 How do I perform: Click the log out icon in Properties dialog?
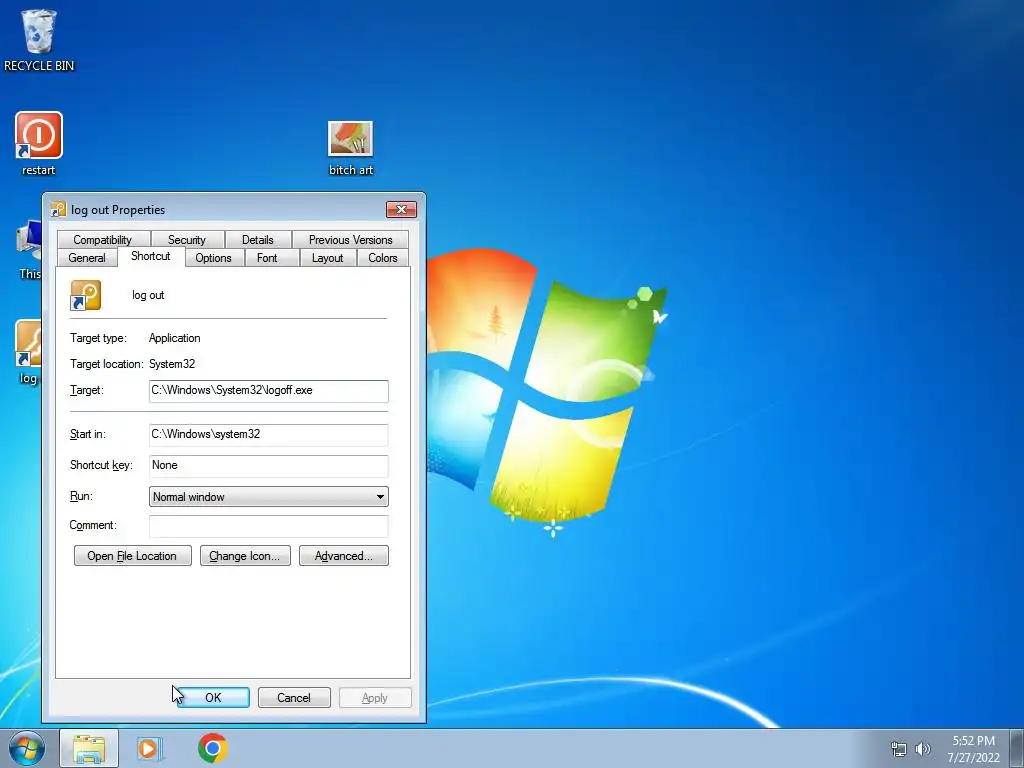pos(86,295)
